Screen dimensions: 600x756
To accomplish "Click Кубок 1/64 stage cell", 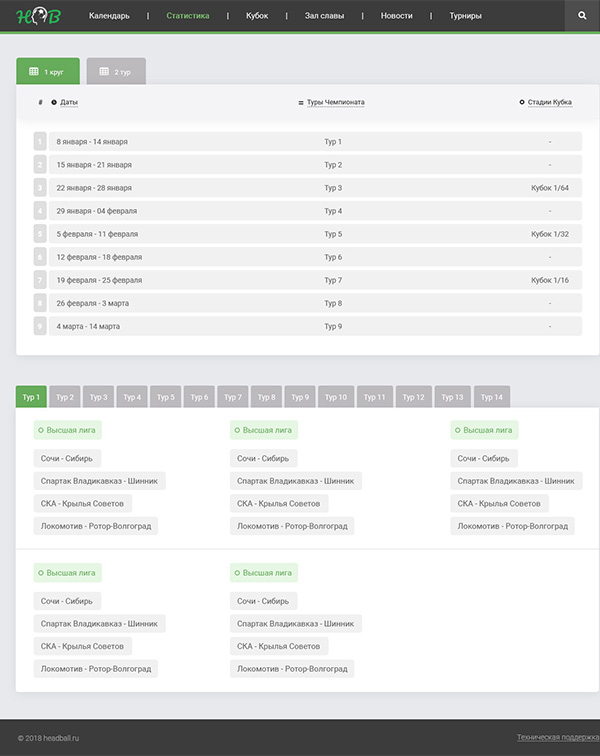I will [550, 188].
